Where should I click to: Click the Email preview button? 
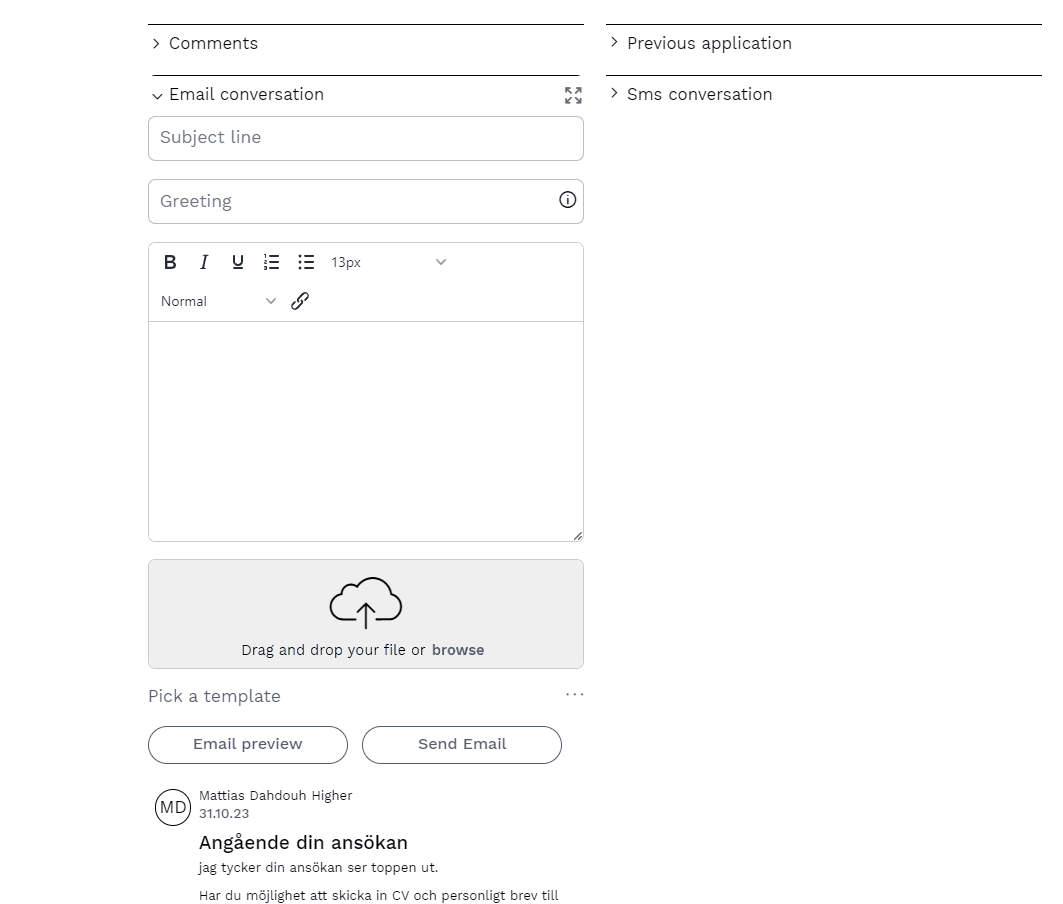point(248,744)
